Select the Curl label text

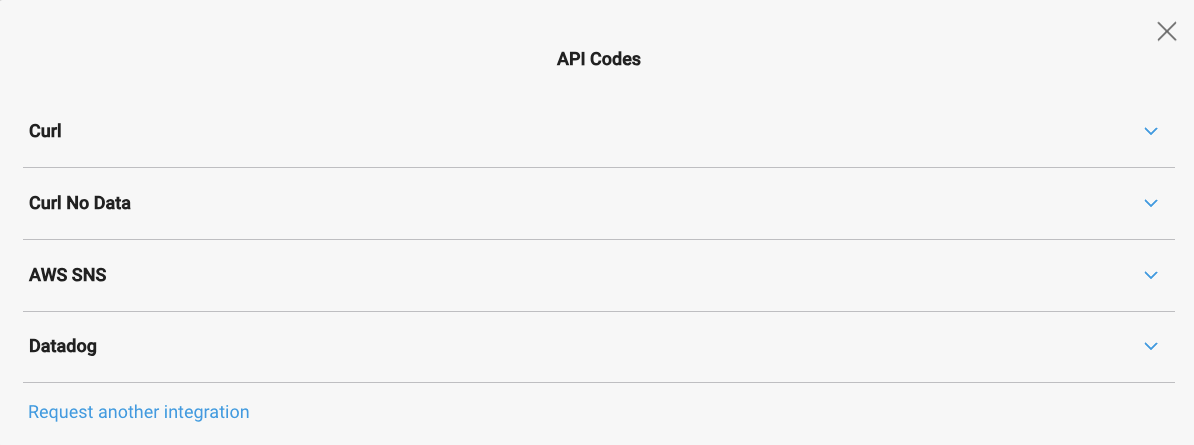46,131
